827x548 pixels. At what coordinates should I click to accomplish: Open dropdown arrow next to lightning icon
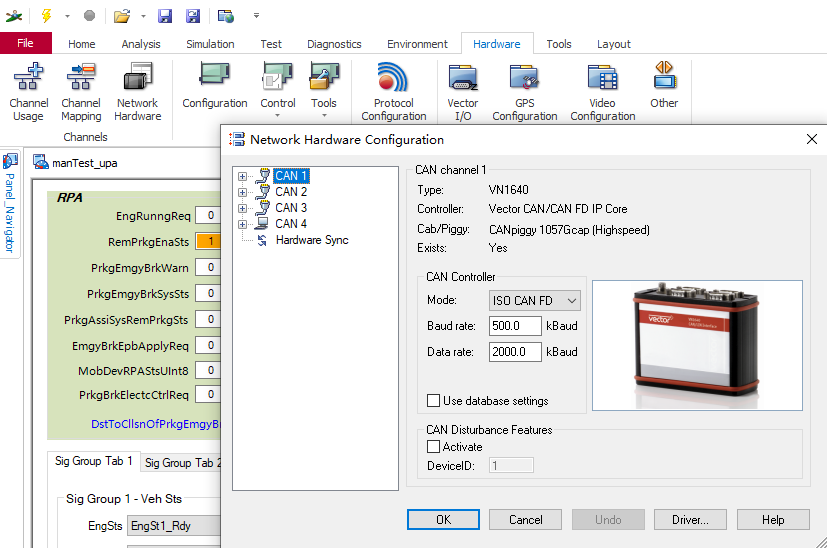pos(67,16)
